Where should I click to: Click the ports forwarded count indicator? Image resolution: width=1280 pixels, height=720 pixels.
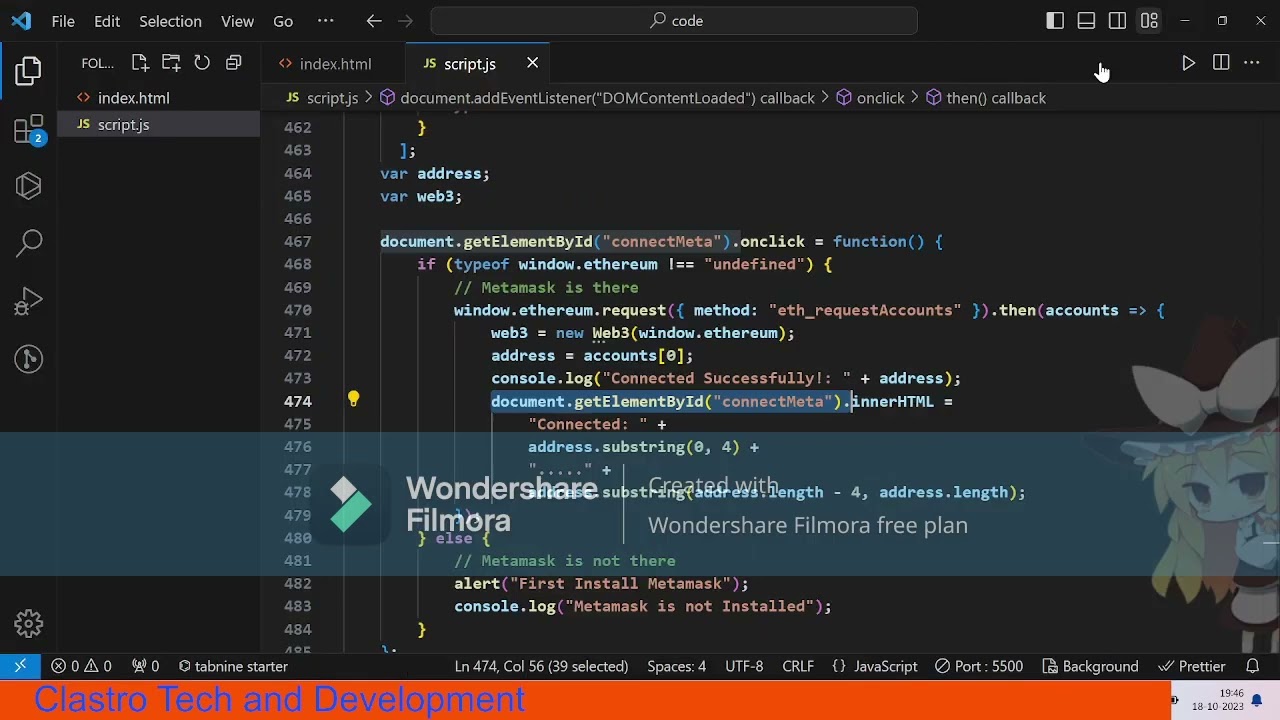coord(146,666)
